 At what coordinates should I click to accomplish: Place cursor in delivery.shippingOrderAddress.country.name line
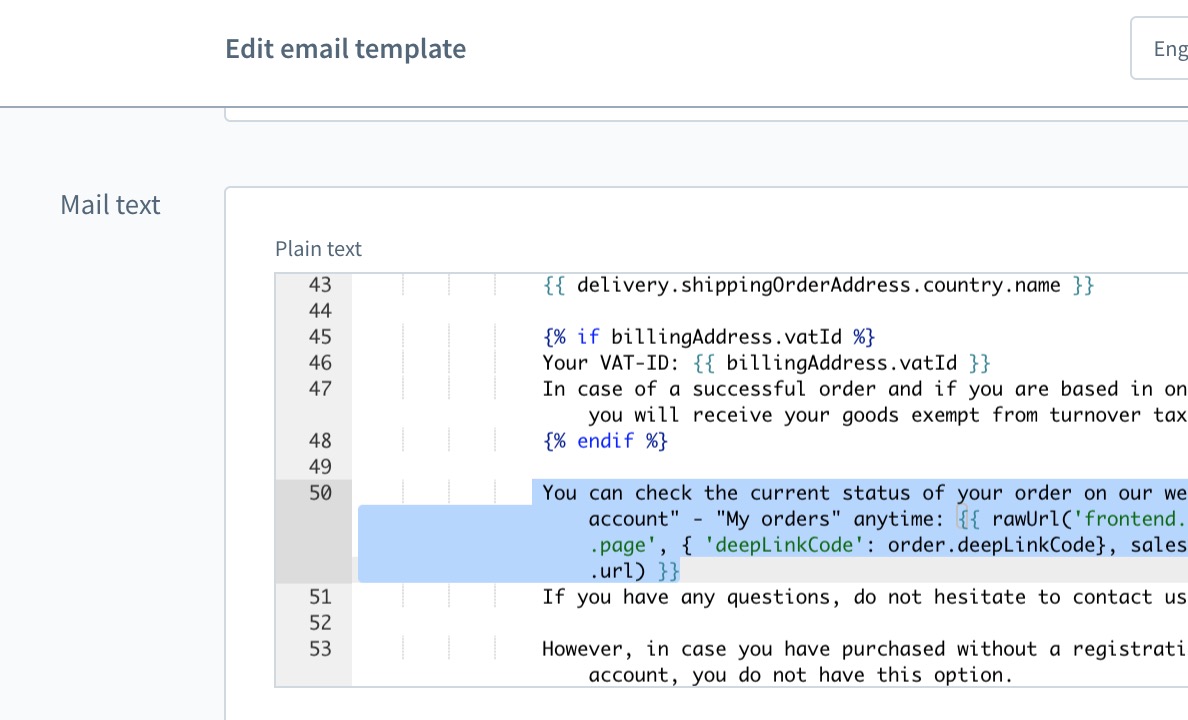tap(818, 285)
